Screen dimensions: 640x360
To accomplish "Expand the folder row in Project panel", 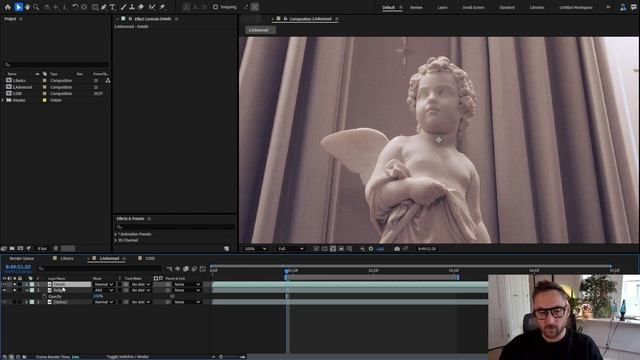I will point(3,100).
